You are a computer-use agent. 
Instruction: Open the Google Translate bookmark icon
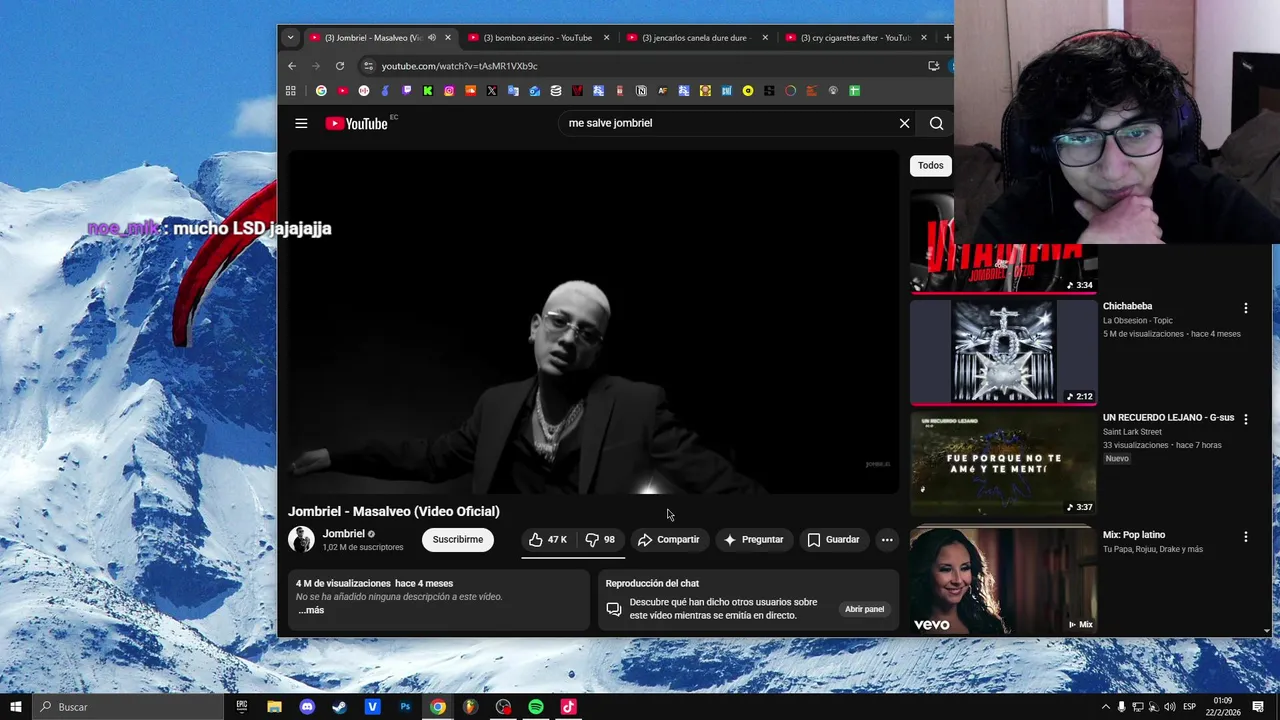[x=513, y=91]
